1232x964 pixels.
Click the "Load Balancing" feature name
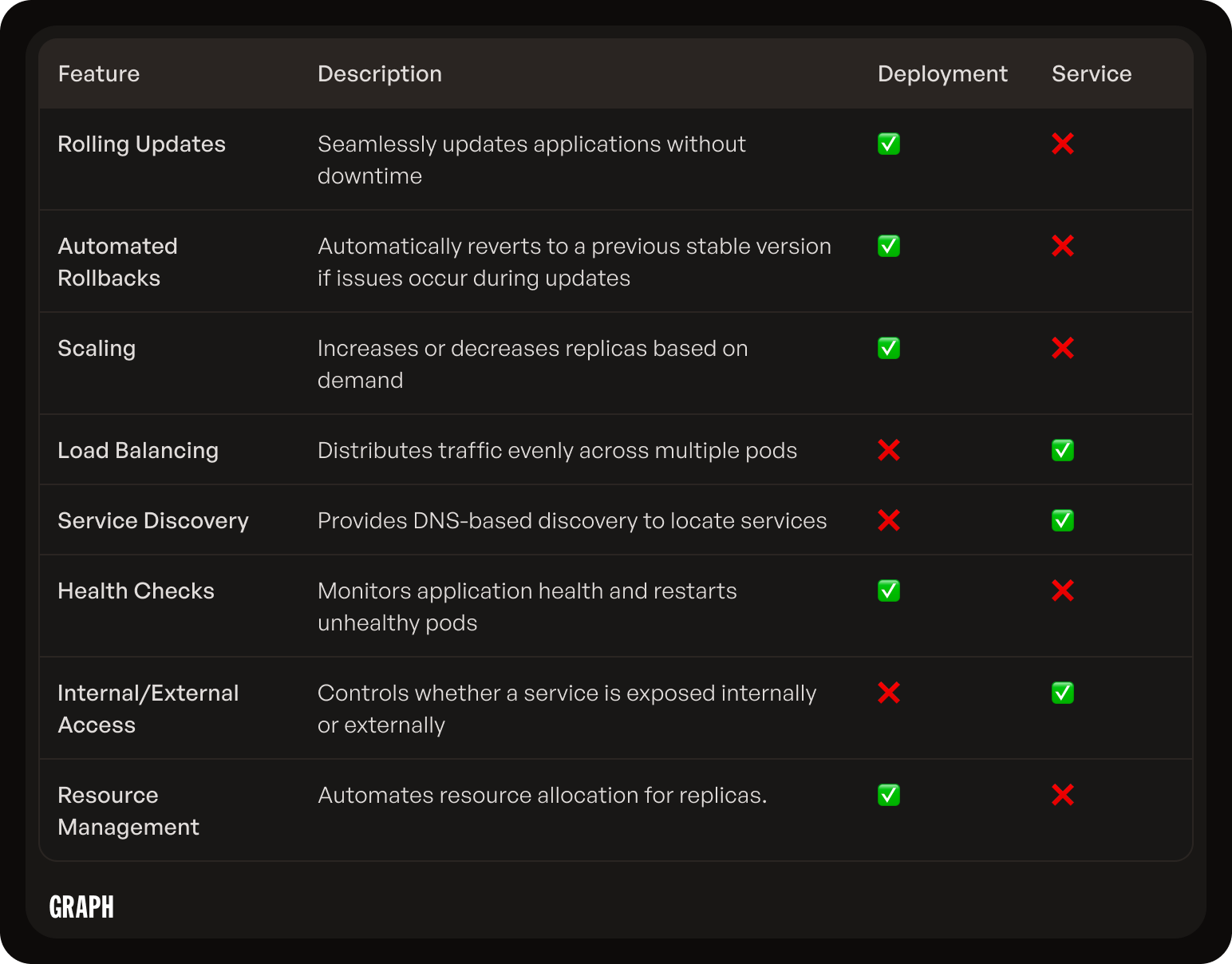tap(138, 450)
